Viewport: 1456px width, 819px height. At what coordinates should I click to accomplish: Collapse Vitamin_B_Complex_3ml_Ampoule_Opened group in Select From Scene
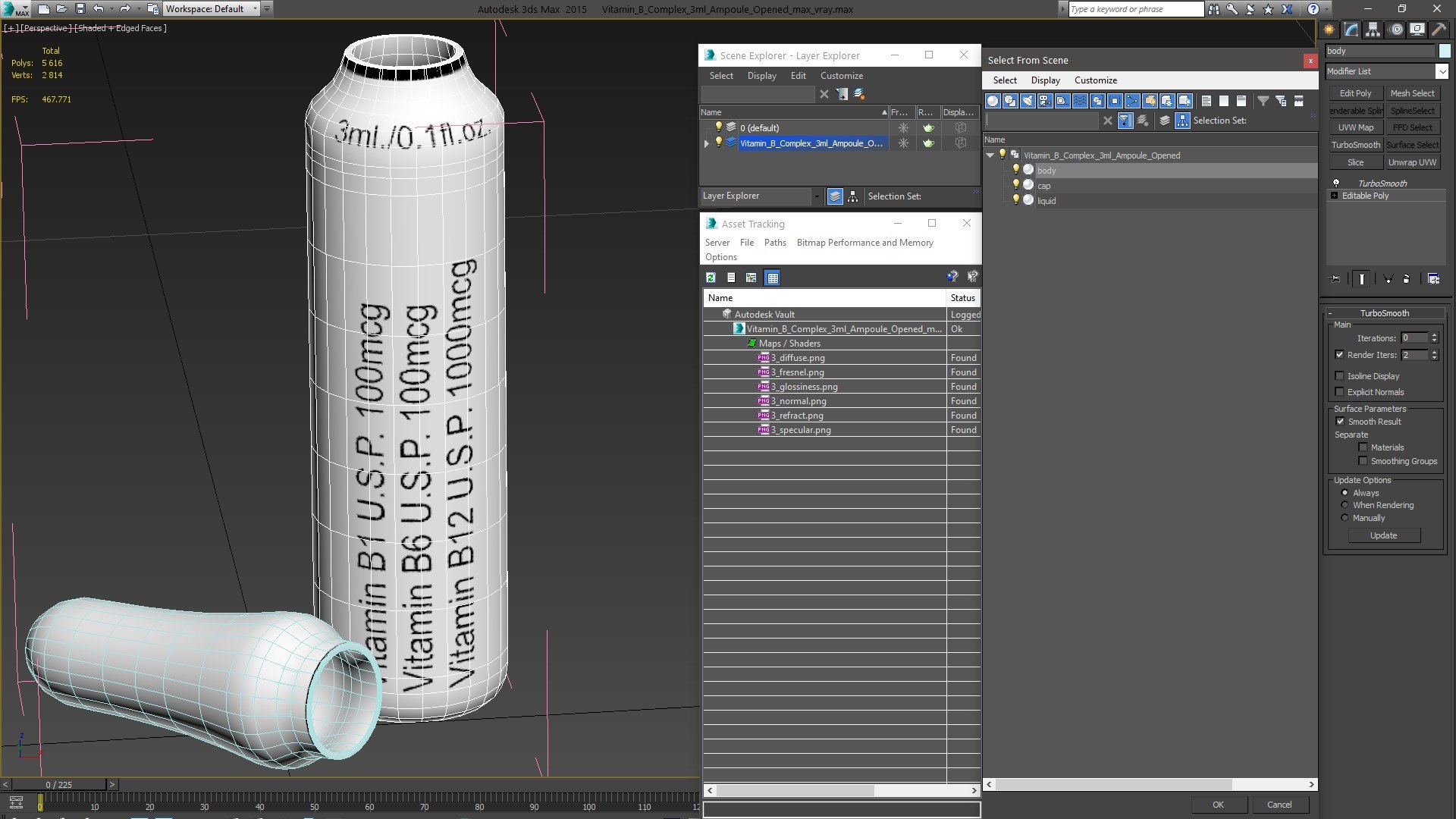point(990,155)
